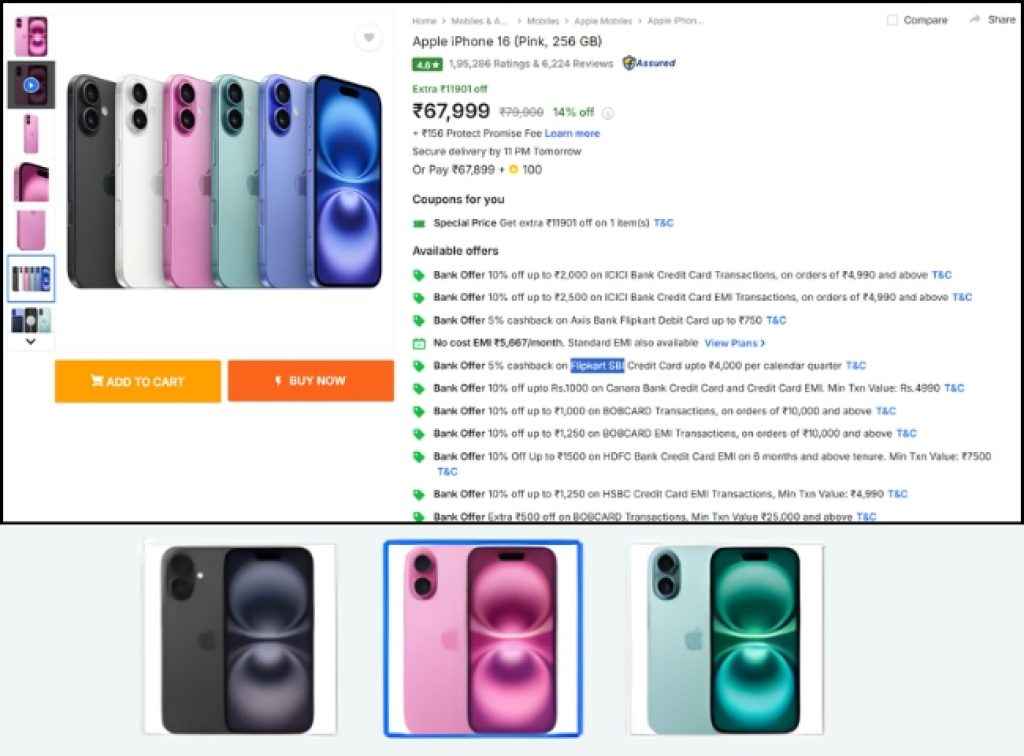
Task: Click the ADD TO CART button
Action: 137,380
